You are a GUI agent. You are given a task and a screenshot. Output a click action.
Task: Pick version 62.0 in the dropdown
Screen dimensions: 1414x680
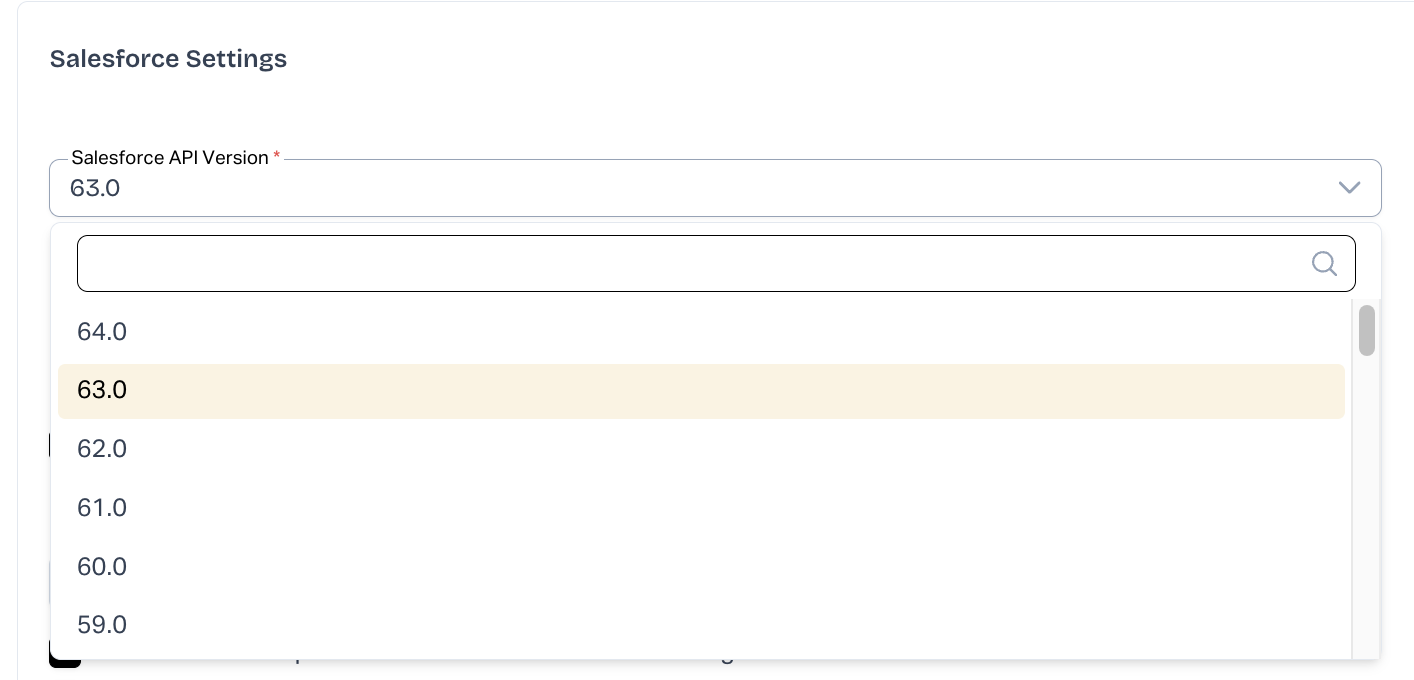click(x=102, y=449)
